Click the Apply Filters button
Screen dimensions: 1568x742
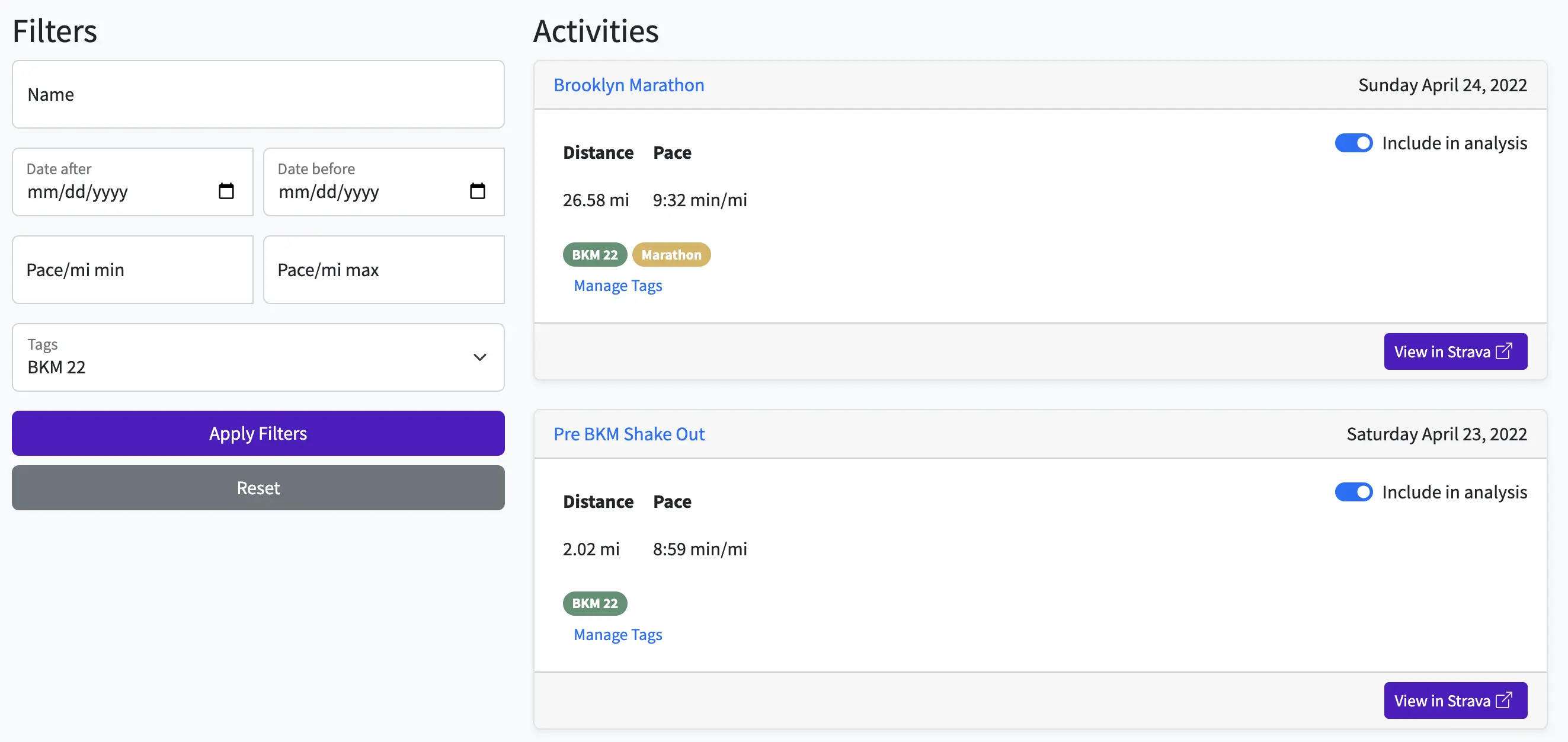point(258,433)
